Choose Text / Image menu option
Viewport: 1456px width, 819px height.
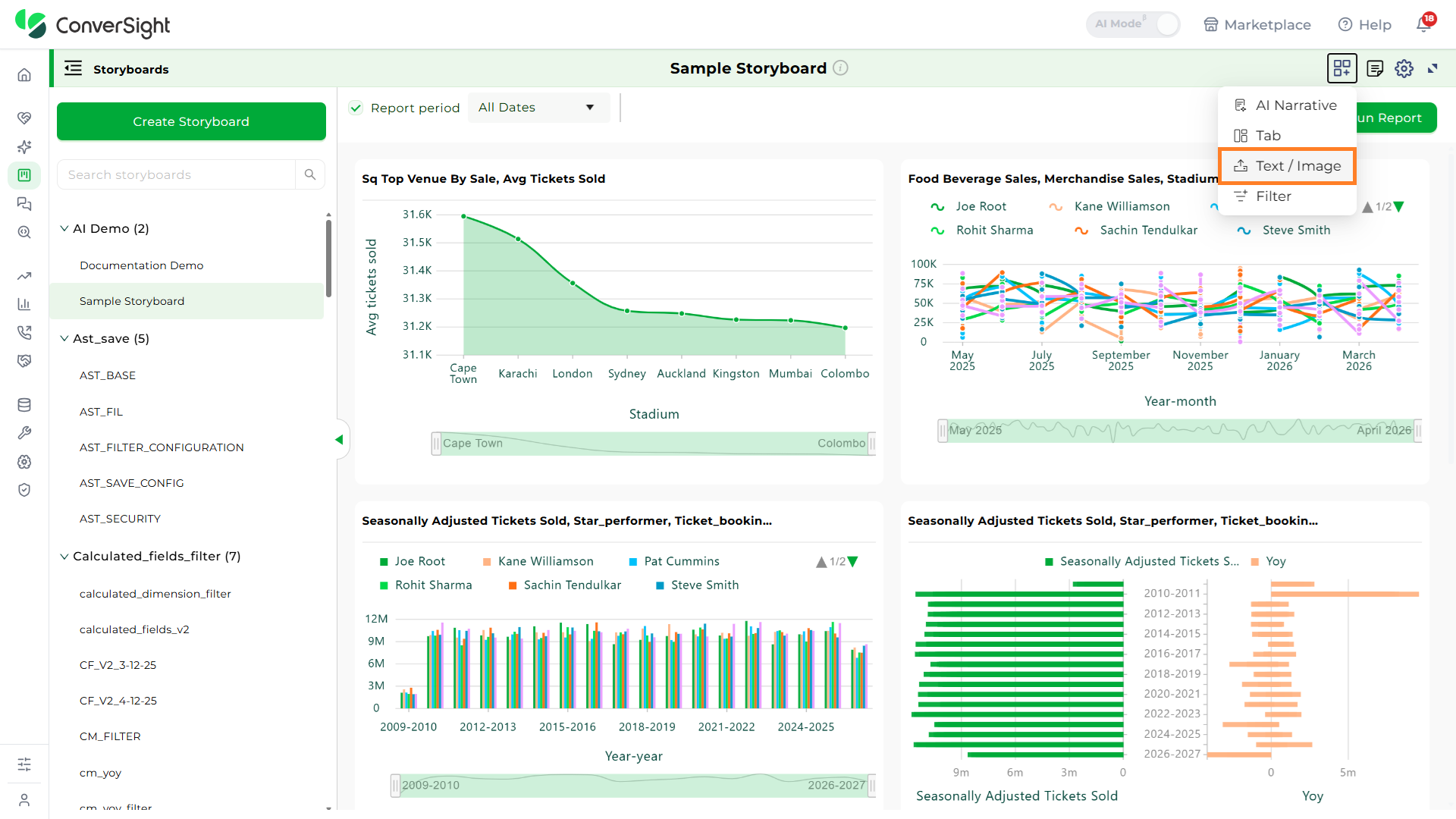(1287, 166)
